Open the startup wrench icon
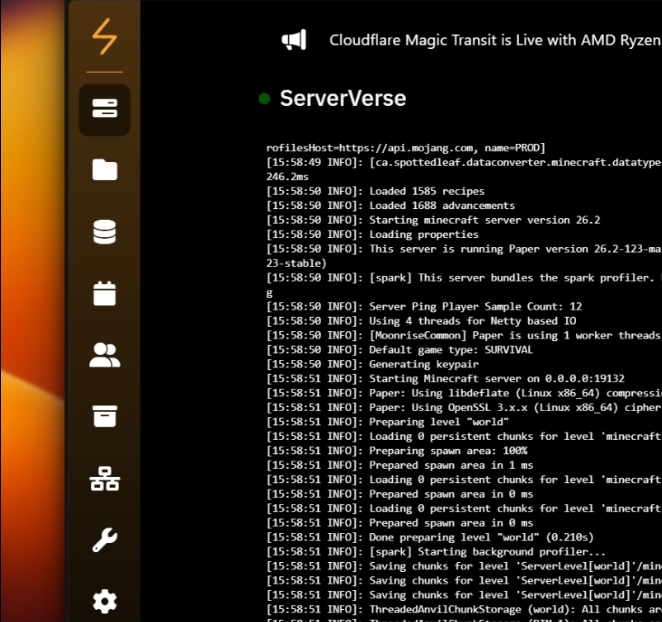 pos(105,540)
